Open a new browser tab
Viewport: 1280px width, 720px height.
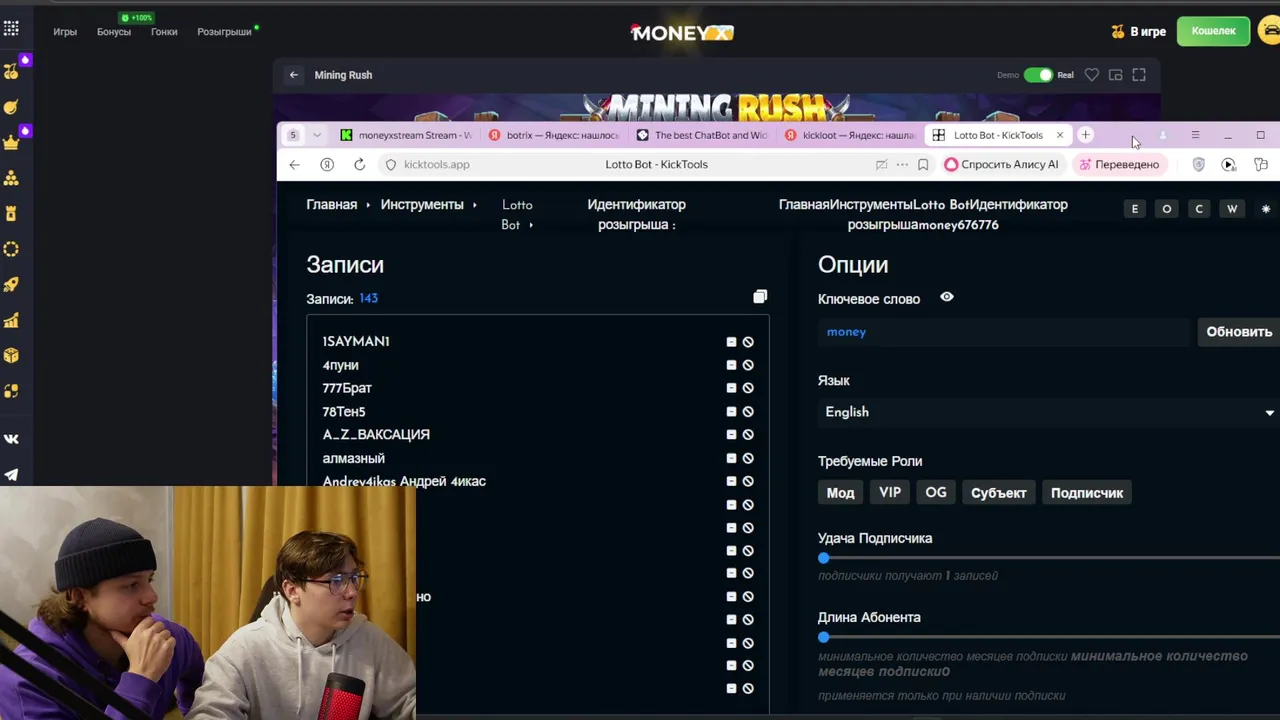point(1085,135)
